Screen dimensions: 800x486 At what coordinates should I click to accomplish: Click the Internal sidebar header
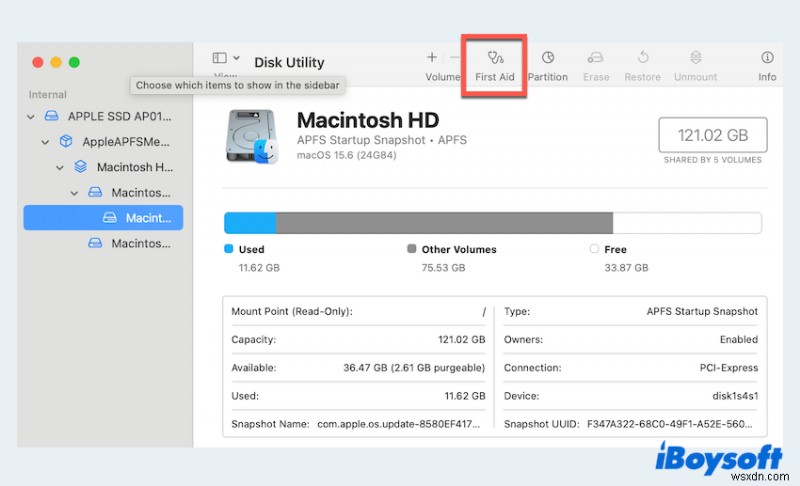pyautogui.click(x=47, y=95)
